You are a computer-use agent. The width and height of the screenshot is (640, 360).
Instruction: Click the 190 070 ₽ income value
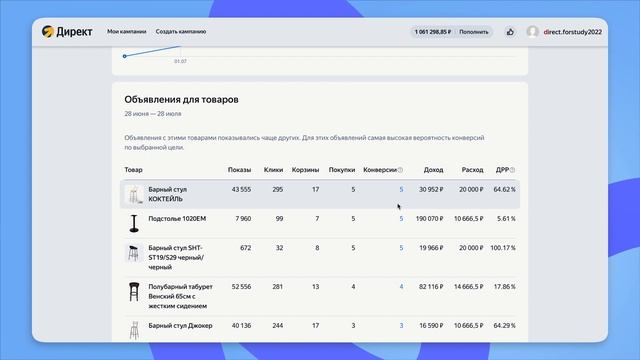[429, 219]
